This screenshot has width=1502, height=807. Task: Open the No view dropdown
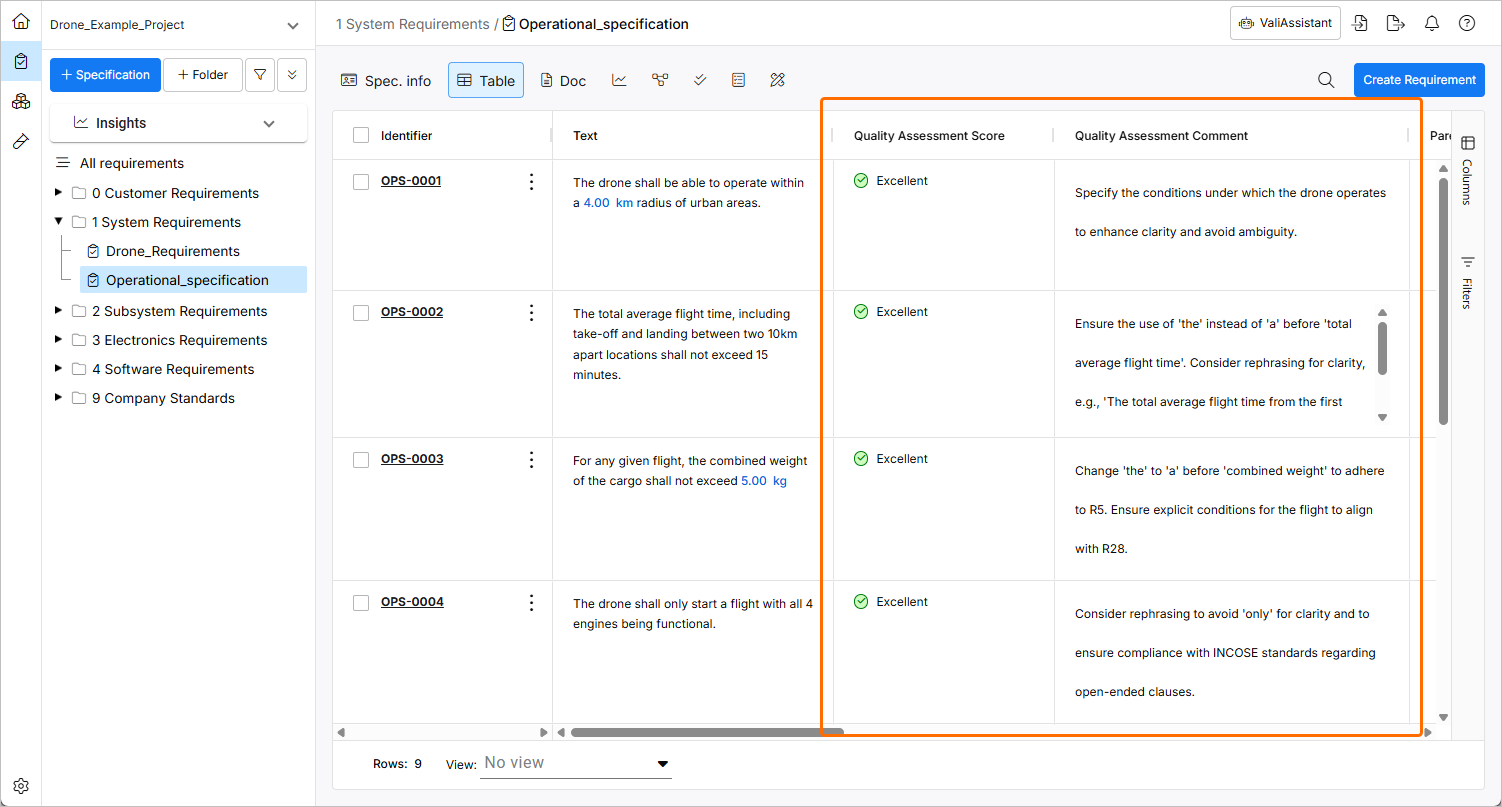tap(575, 763)
